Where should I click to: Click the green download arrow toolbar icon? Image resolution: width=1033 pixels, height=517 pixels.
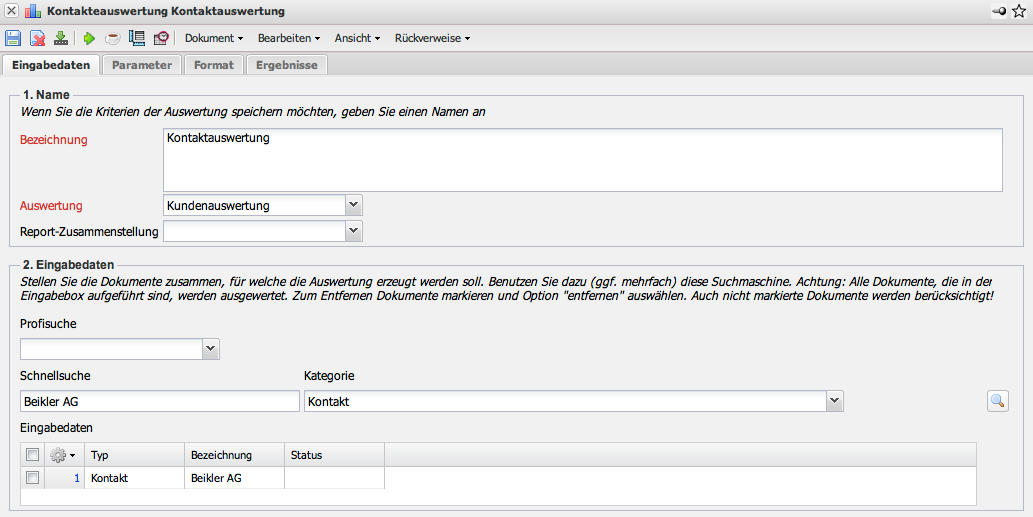(61, 38)
